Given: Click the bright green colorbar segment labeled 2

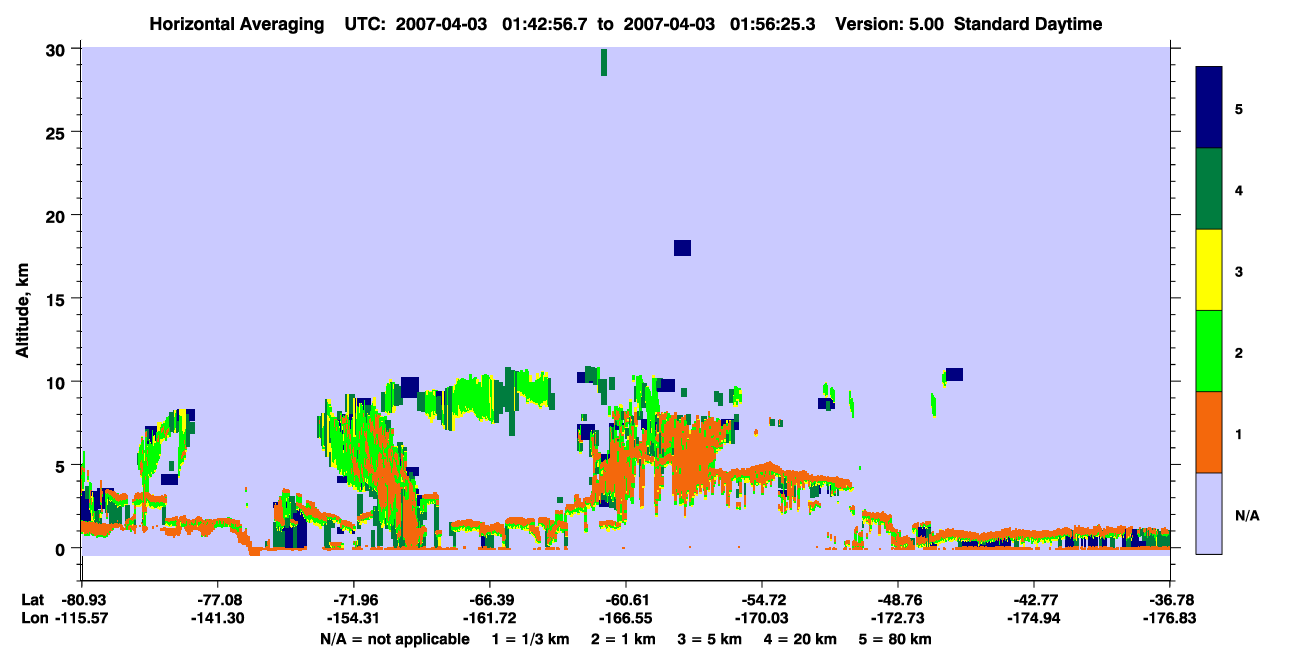Looking at the screenshot, I should coord(1209,351).
